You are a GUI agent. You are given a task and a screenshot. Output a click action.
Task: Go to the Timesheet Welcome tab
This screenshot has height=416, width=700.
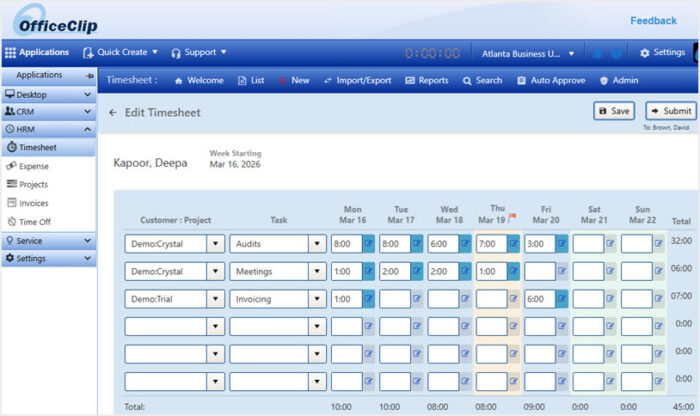point(199,80)
